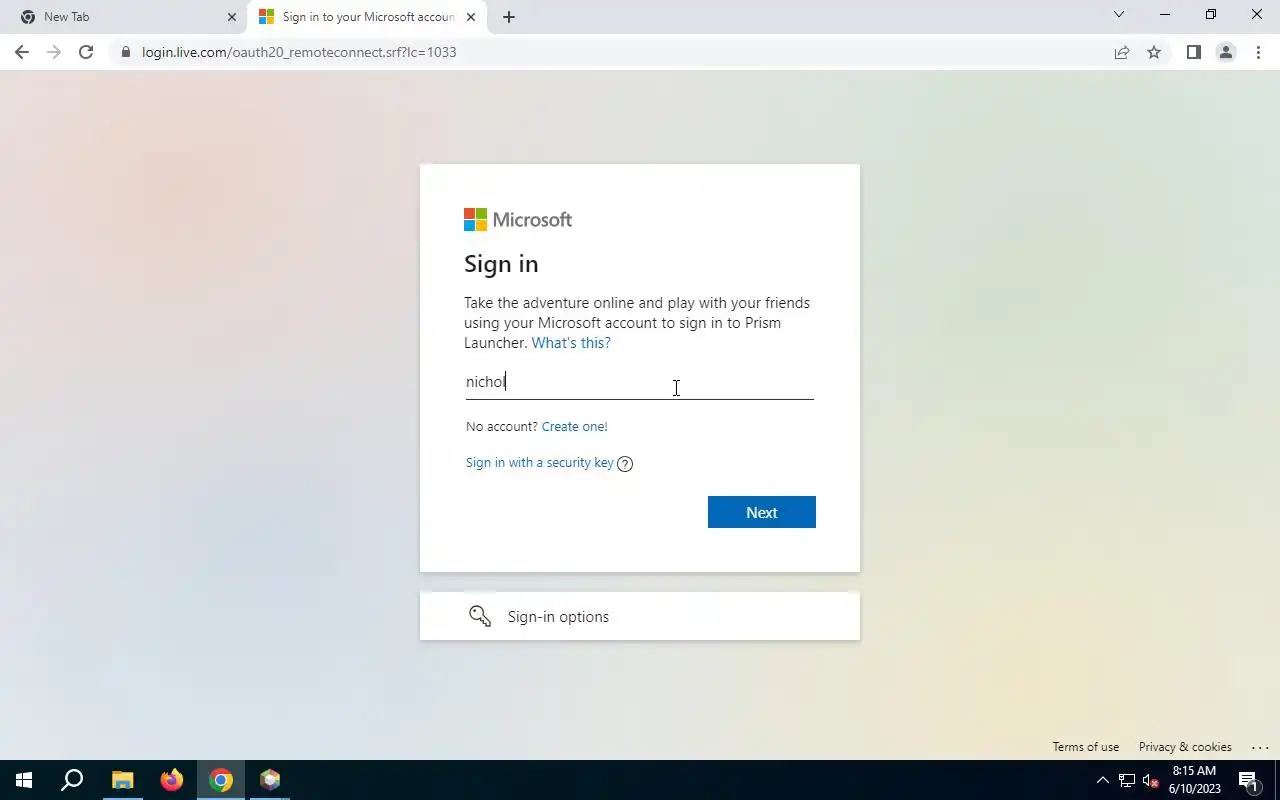View site information via the lock icon
1280x800 pixels.
126,52
